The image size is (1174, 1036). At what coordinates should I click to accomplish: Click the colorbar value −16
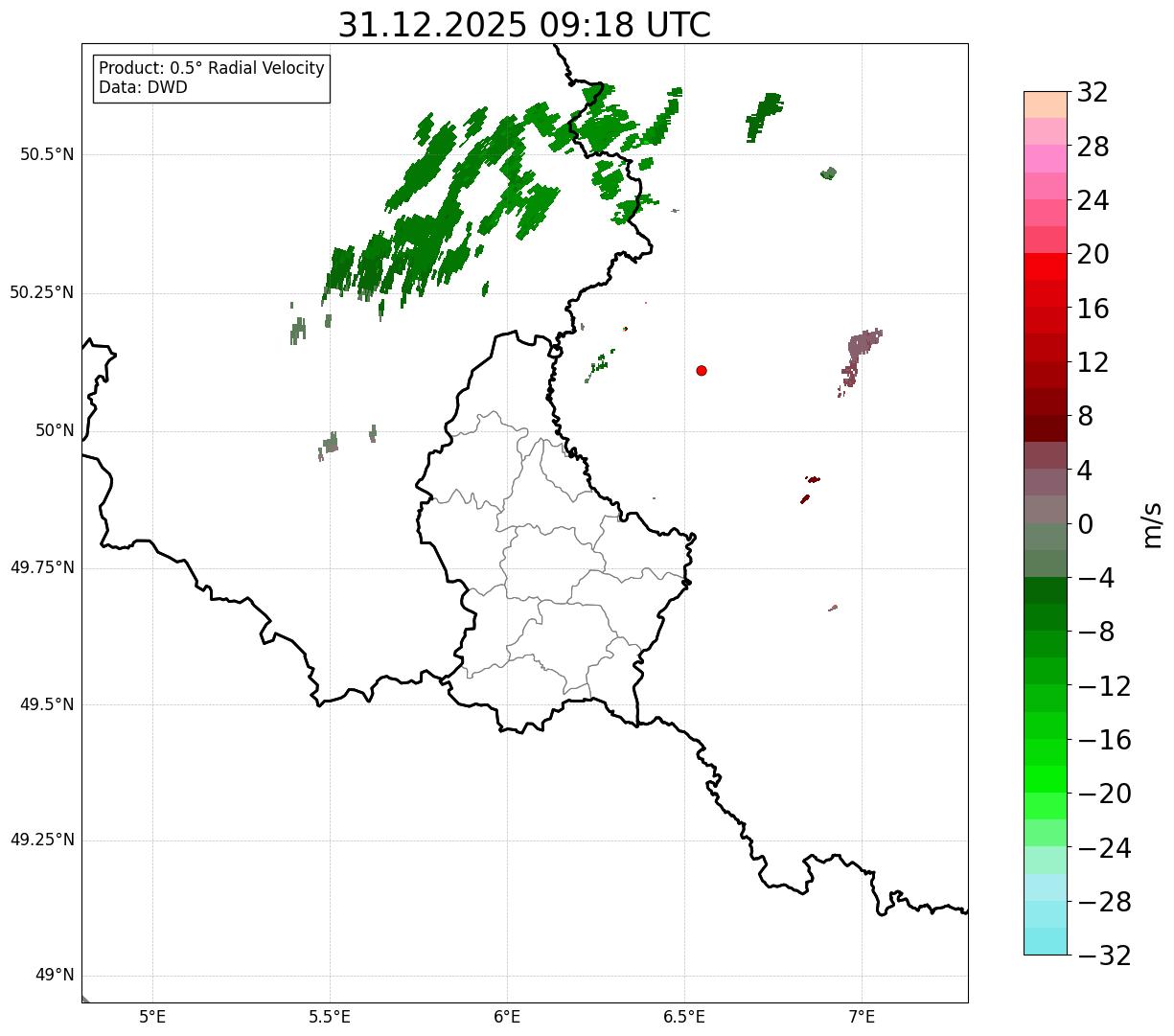1105,740
